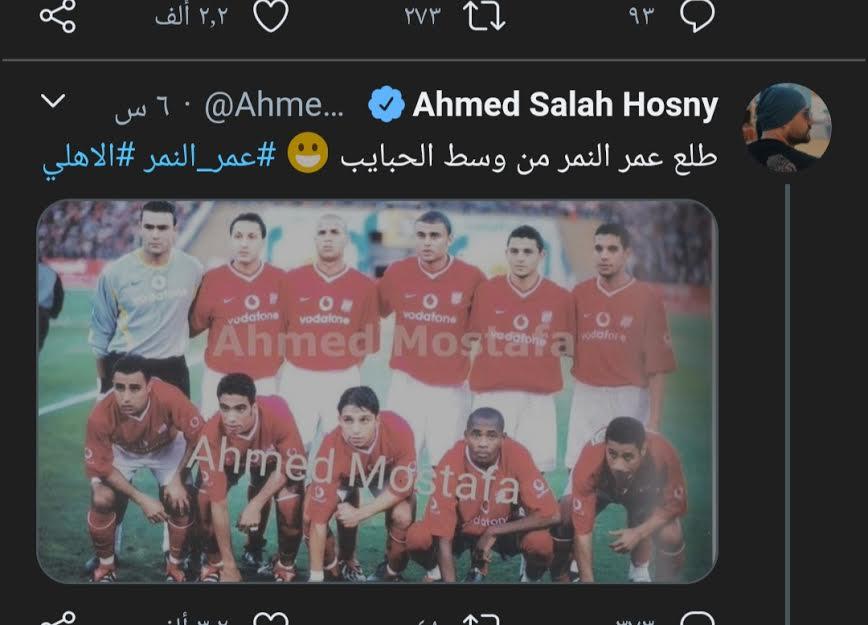Tap the share icon on the top tweet
868x625 pixels.
point(58,16)
